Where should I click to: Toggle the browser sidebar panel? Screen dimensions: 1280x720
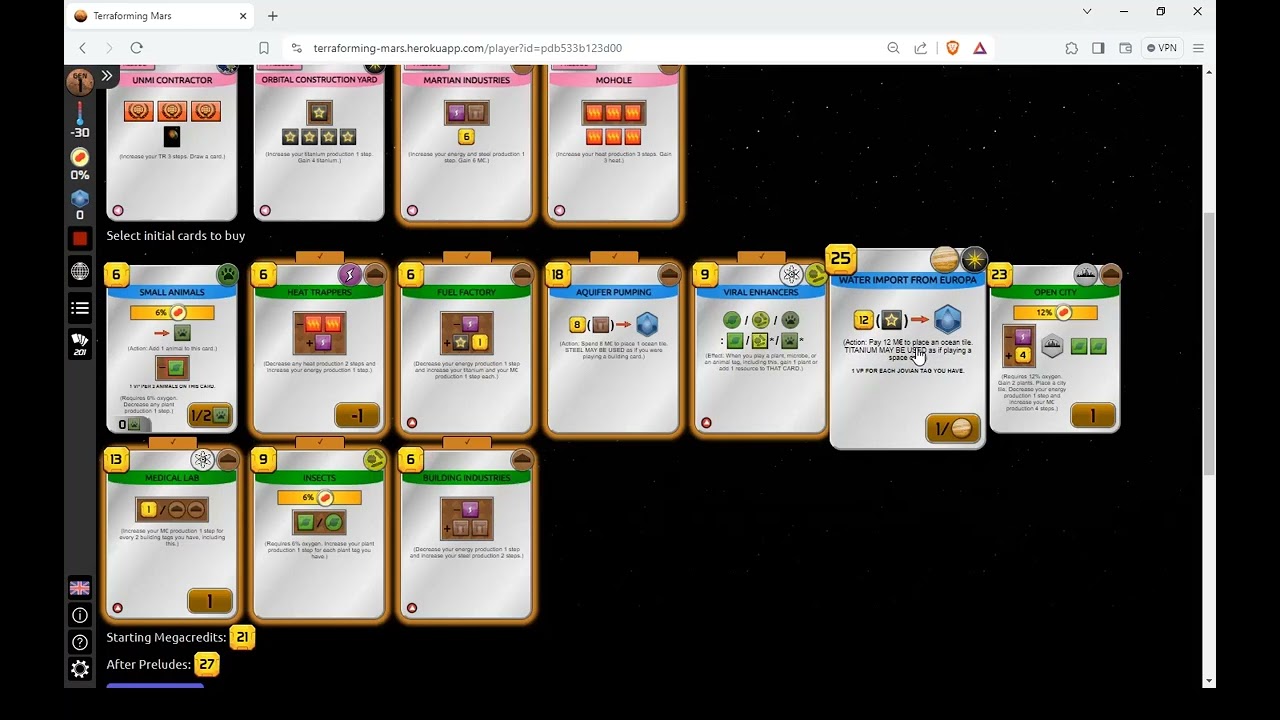pyautogui.click(x=1098, y=48)
